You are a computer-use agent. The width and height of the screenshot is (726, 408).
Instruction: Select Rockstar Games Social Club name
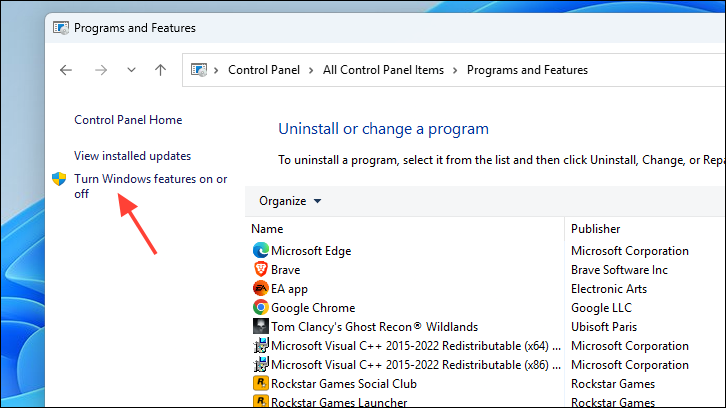(x=344, y=384)
